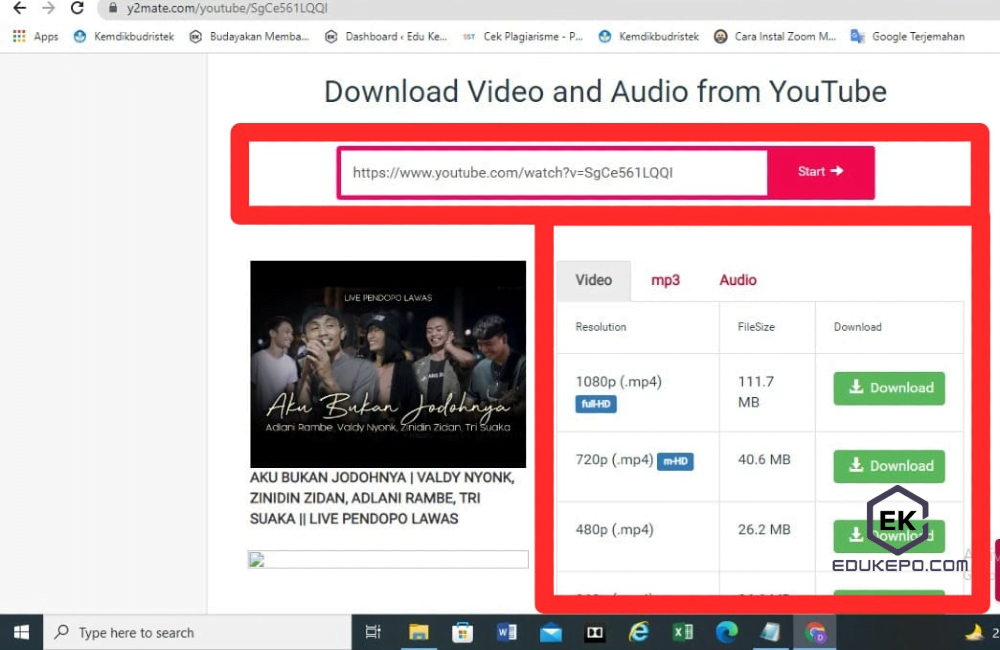
Task: Select the Video tab
Action: (593, 280)
